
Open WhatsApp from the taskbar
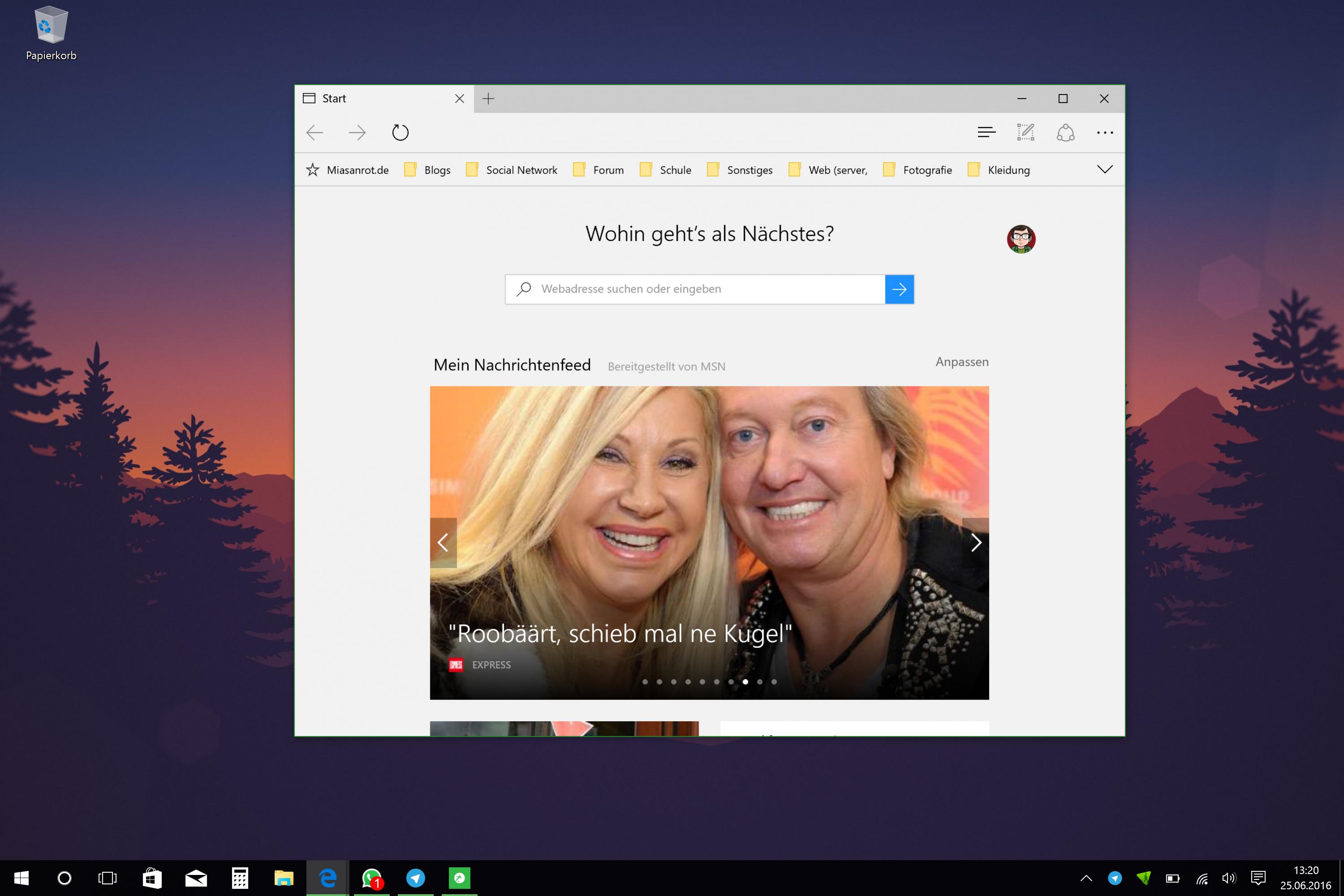[372, 878]
